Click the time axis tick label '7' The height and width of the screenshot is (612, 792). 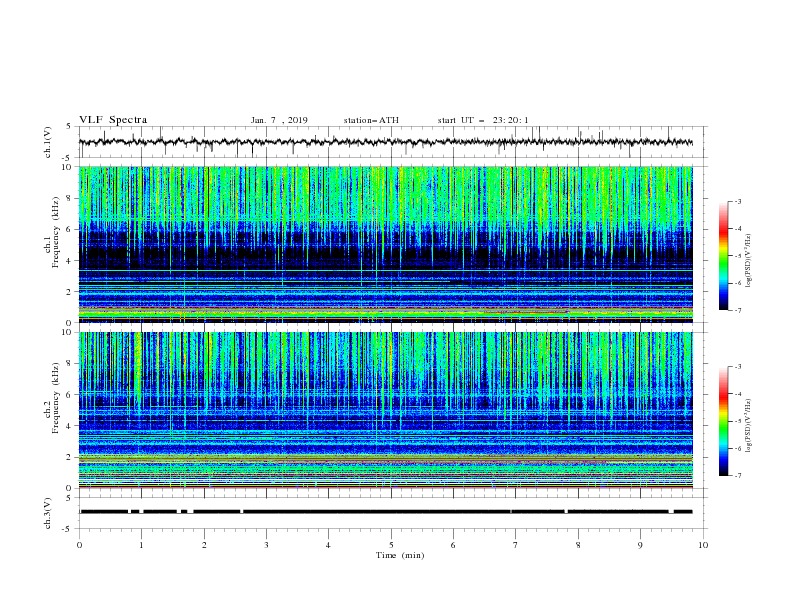[516, 545]
